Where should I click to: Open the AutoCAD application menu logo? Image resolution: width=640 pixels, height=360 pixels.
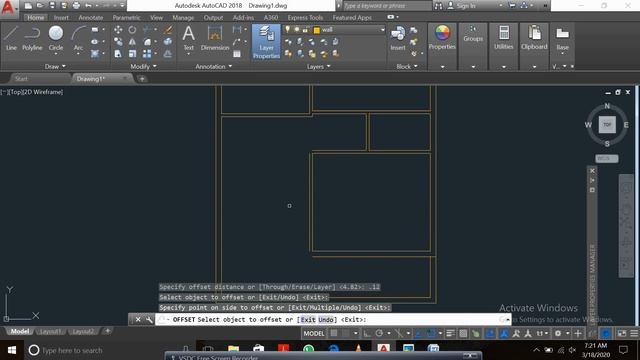coord(8,7)
